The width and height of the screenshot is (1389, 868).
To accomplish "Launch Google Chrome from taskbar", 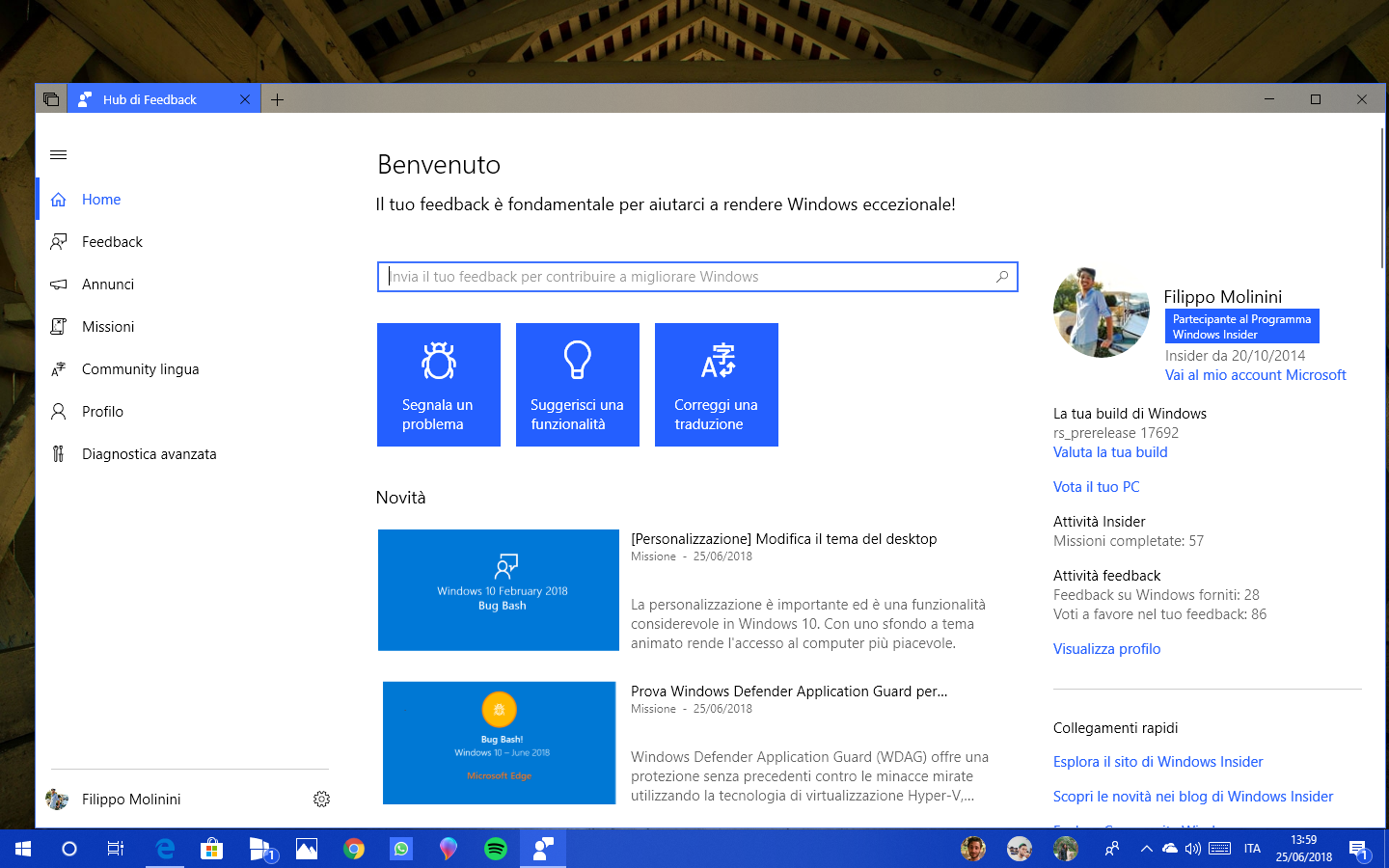I will coord(354,849).
